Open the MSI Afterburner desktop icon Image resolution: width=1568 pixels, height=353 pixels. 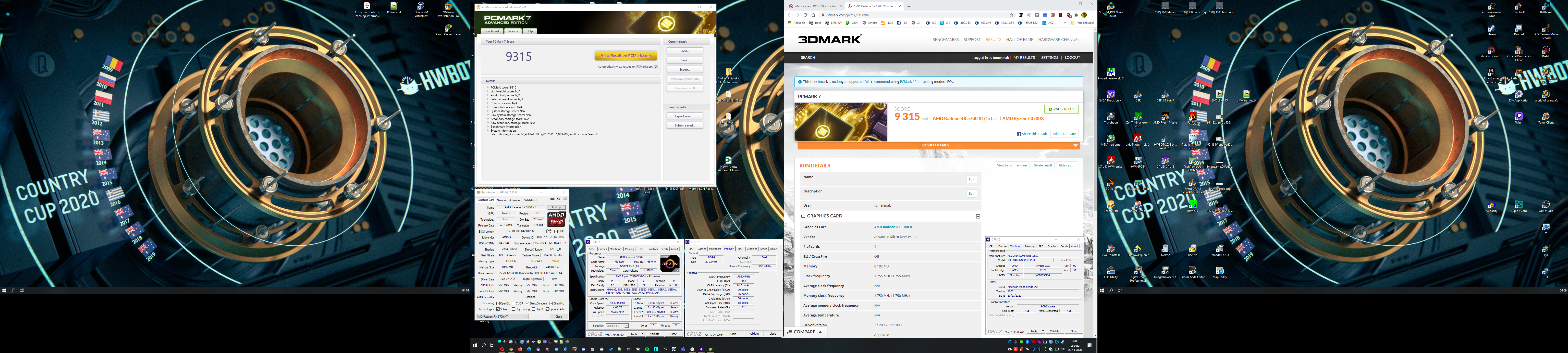[1111, 139]
